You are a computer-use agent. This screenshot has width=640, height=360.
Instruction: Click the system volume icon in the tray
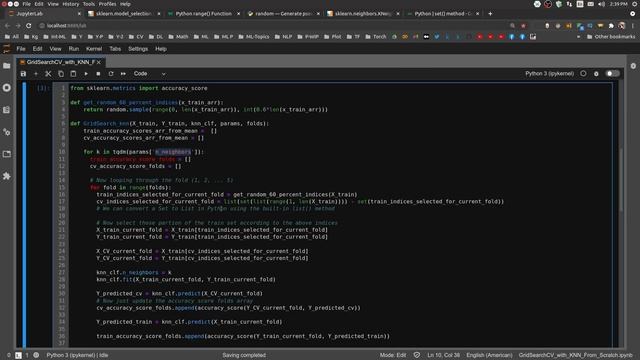[x=601, y=4]
